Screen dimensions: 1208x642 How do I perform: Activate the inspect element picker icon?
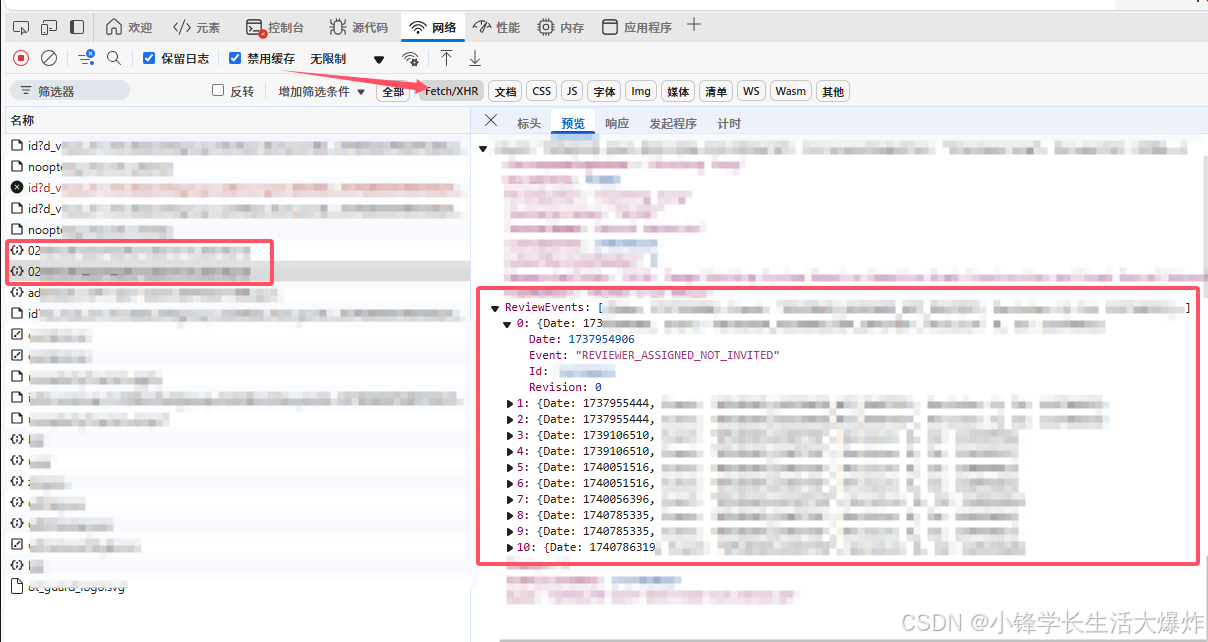pos(21,27)
